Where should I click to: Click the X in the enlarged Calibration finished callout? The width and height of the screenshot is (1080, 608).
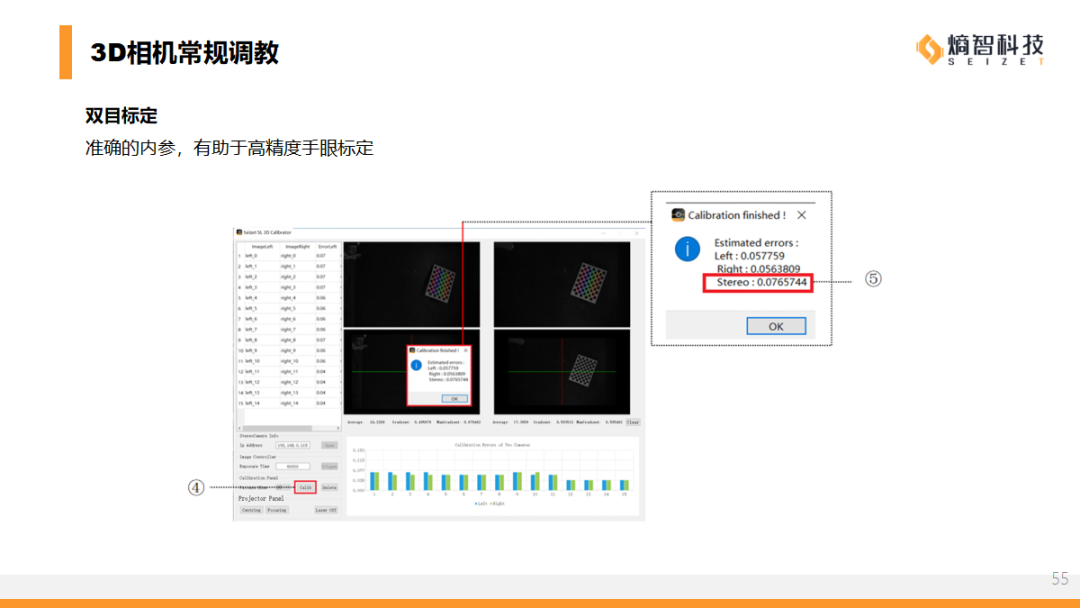tap(802, 215)
